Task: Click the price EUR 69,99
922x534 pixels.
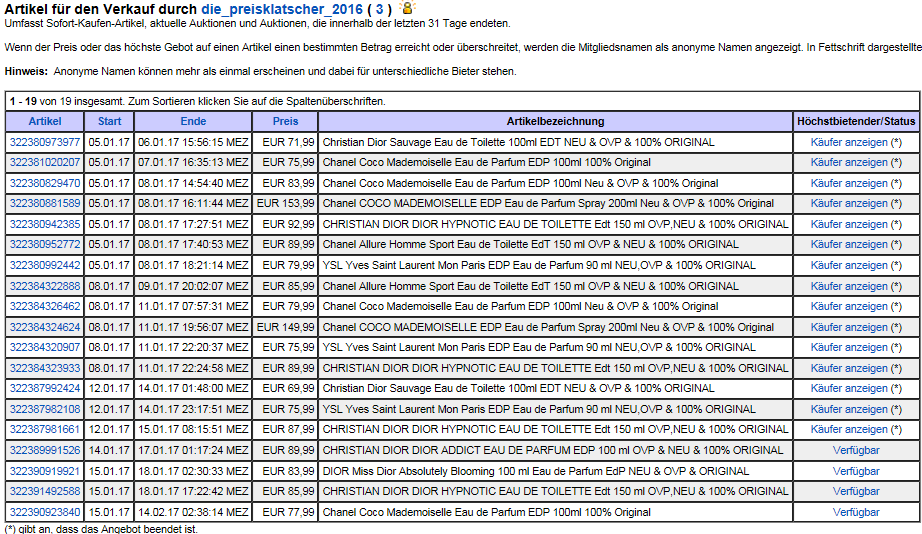Action: click(x=288, y=389)
